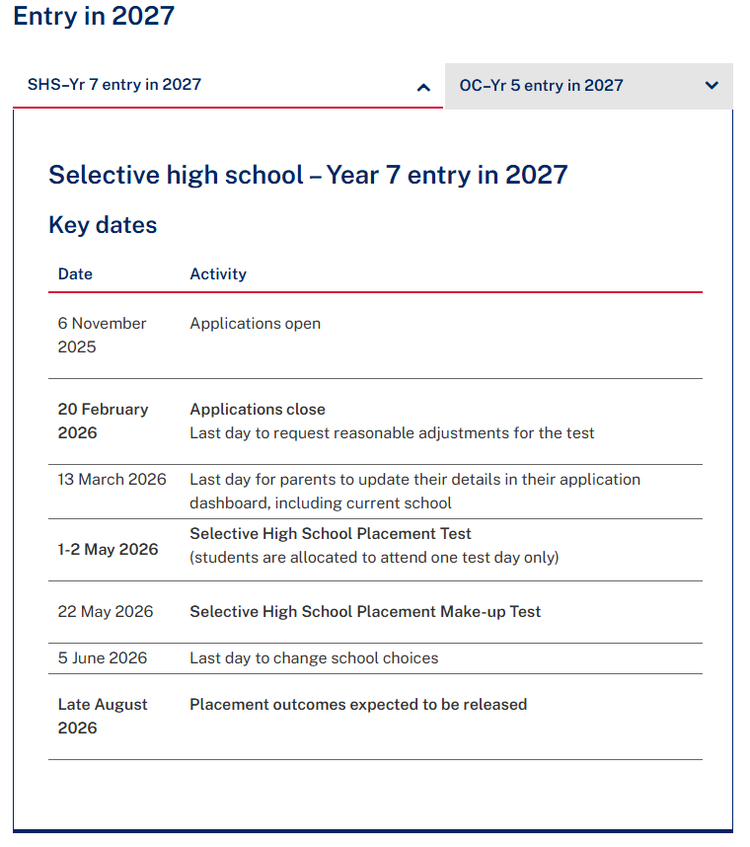Select the 20 February 2026 date cell

click(x=103, y=421)
